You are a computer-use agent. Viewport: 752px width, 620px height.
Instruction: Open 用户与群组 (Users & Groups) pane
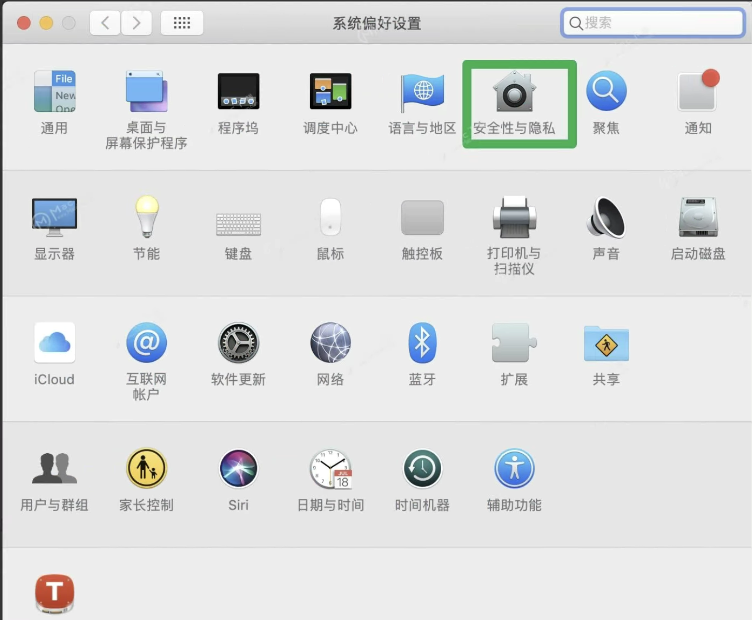(x=54, y=468)
